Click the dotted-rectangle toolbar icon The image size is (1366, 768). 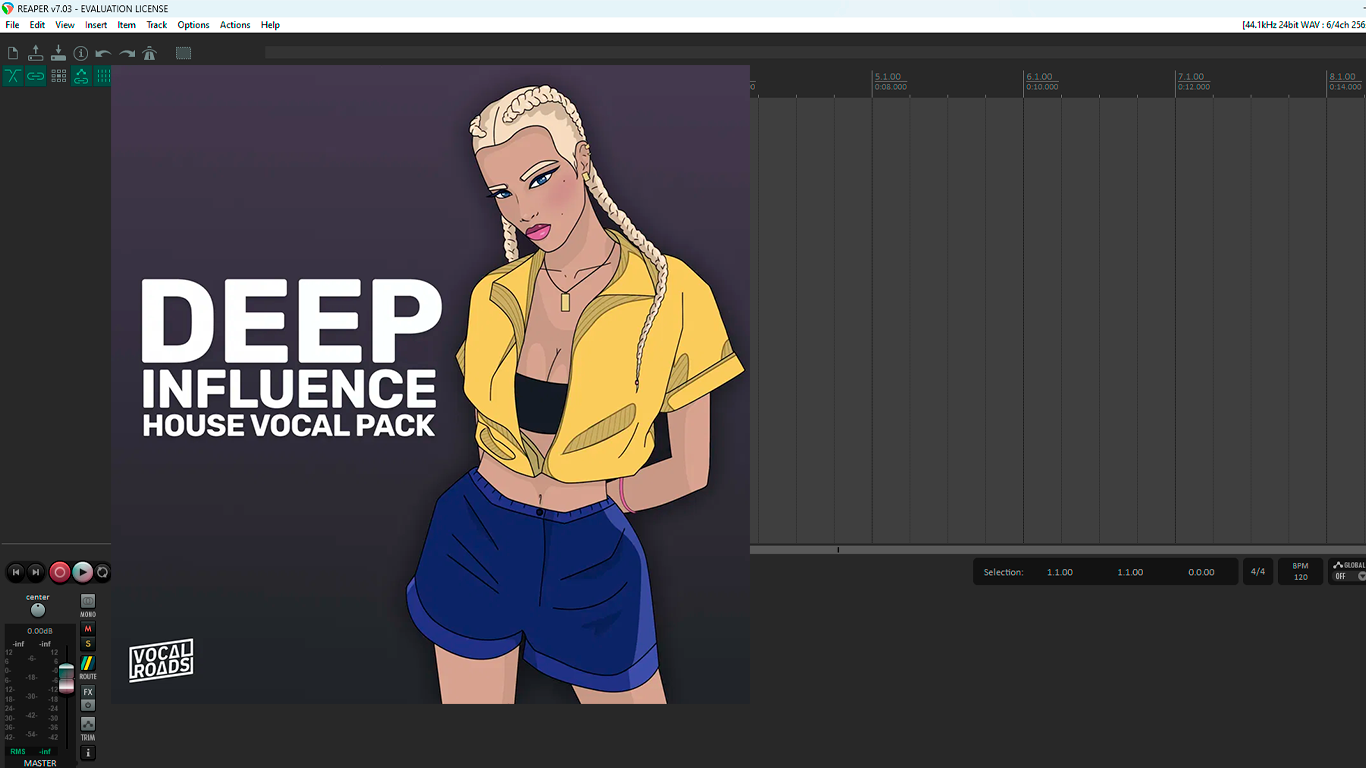click(183, 53)
